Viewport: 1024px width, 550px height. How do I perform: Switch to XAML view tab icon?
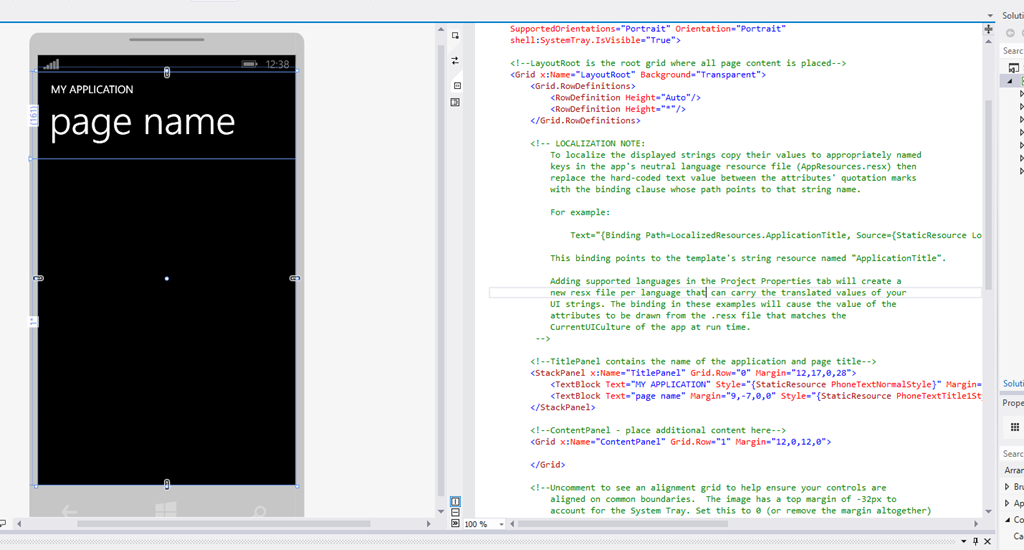457,86
